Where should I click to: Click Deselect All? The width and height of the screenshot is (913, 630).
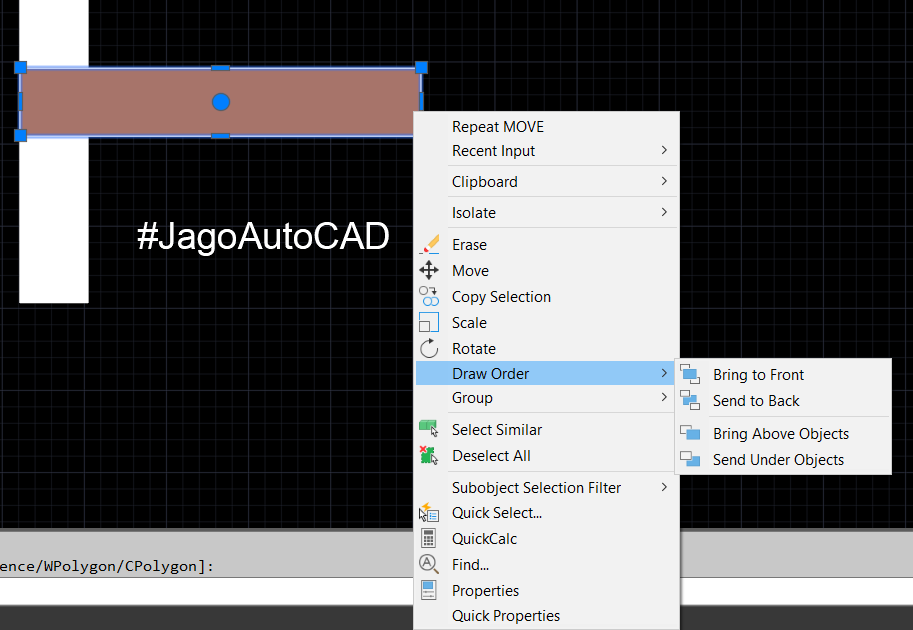pos(491,455)
